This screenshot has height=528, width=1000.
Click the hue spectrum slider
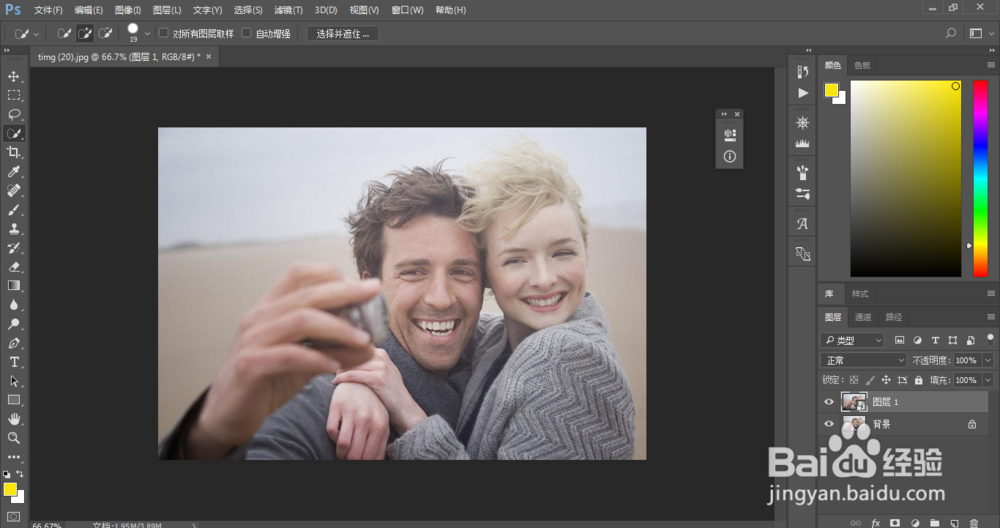click(x=980, y=179)
